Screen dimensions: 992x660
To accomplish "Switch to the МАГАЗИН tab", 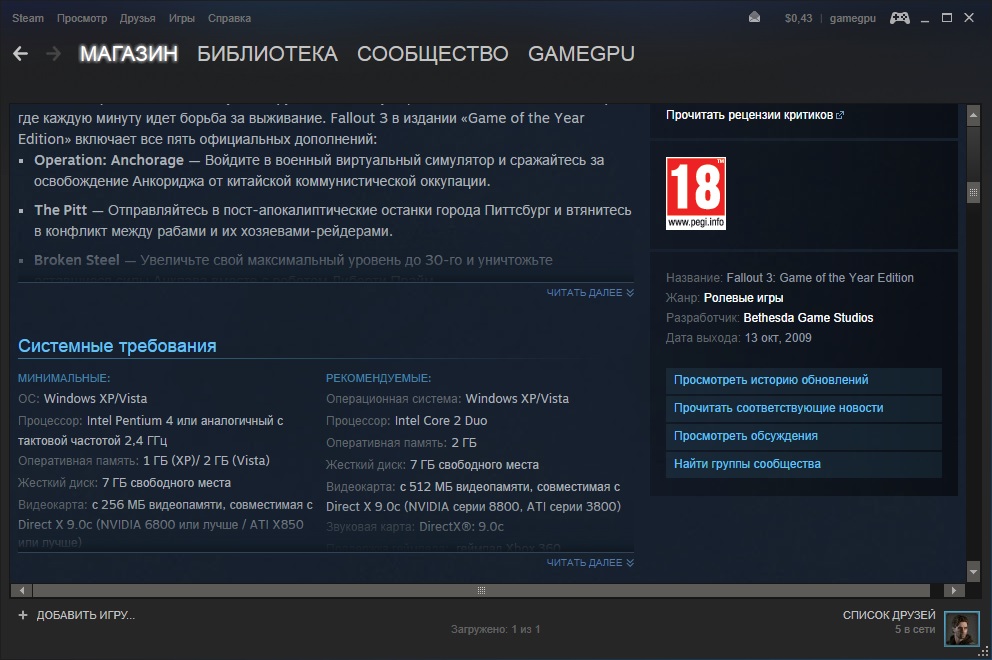I will (128, 54).
